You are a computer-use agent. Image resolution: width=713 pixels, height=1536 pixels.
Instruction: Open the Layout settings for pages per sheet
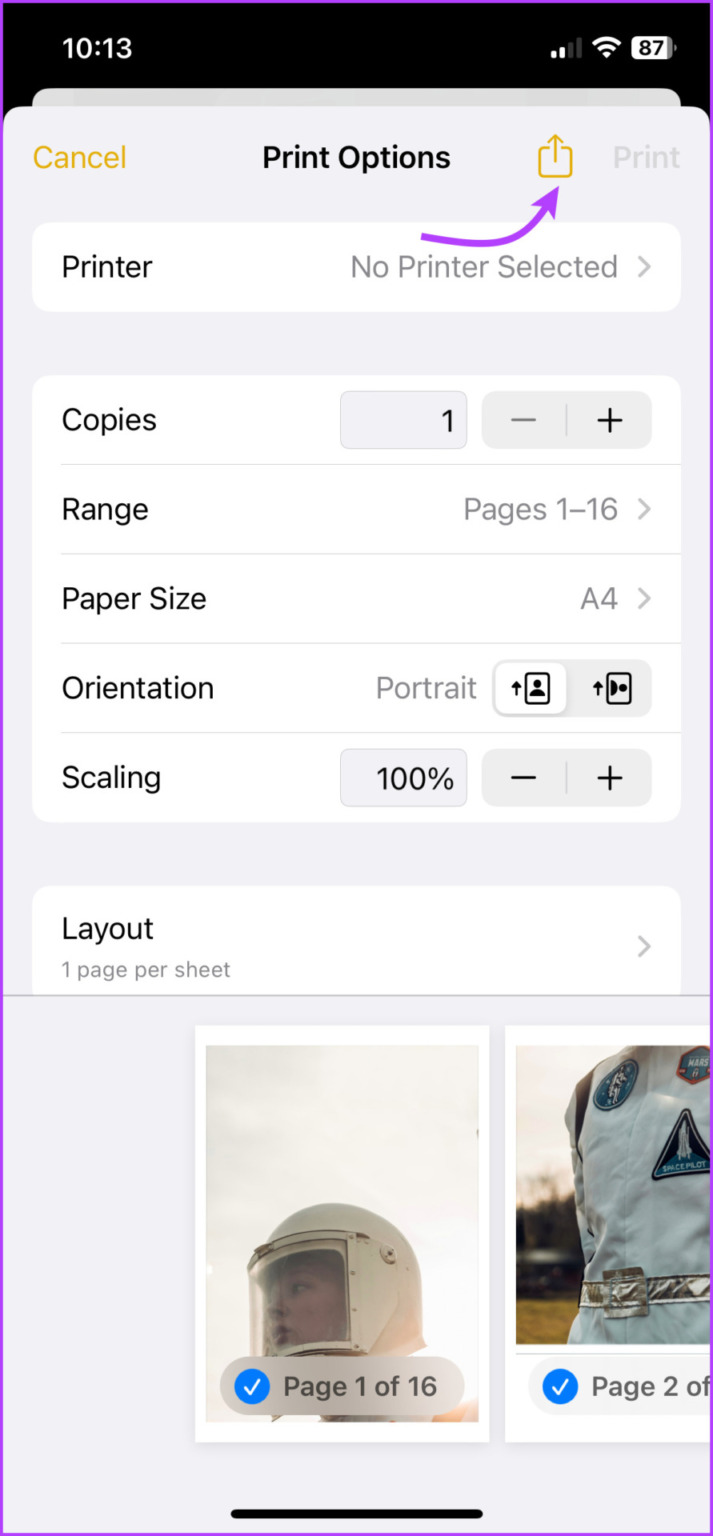click(x=356, y=945)
